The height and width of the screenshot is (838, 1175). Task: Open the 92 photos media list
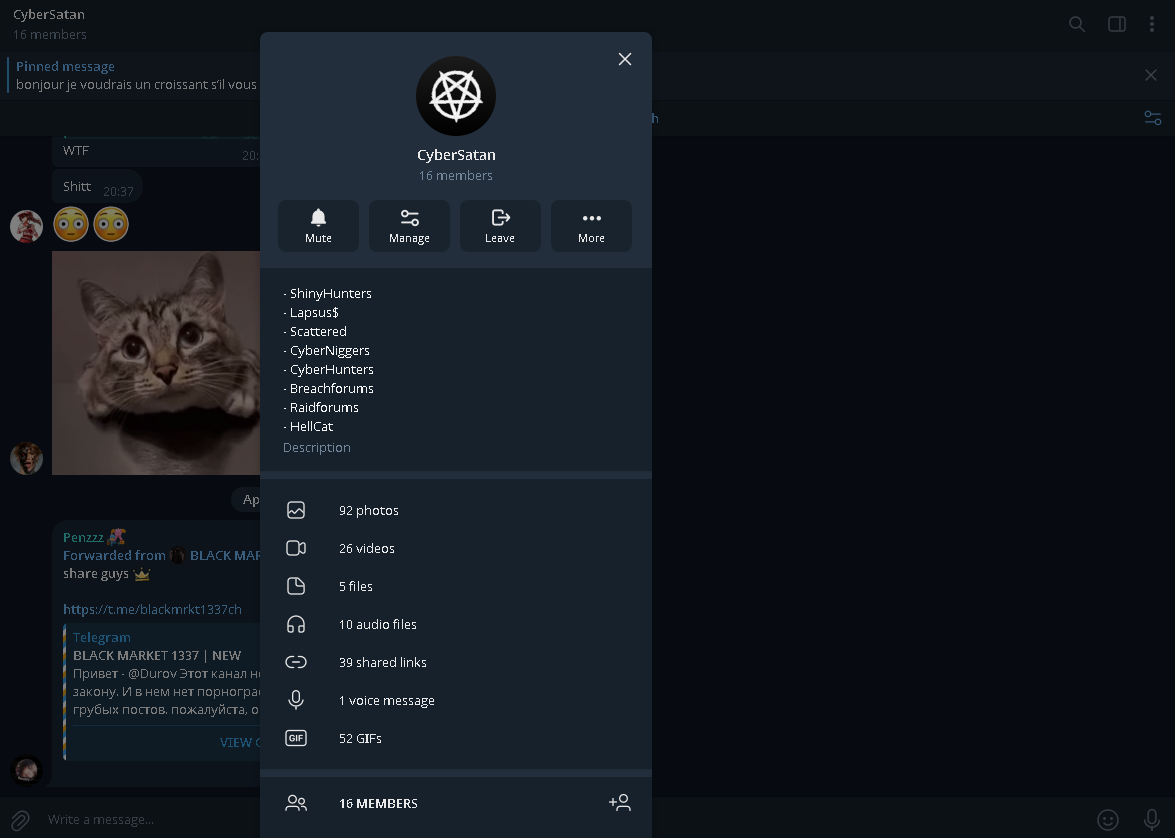[456, 510]
